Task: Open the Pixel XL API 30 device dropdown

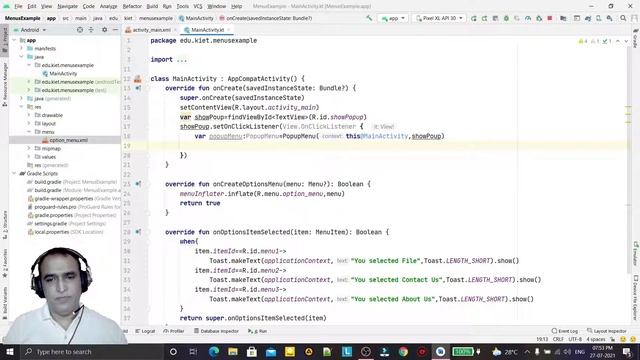Action: pyautogui.click(x=439, y=18)
